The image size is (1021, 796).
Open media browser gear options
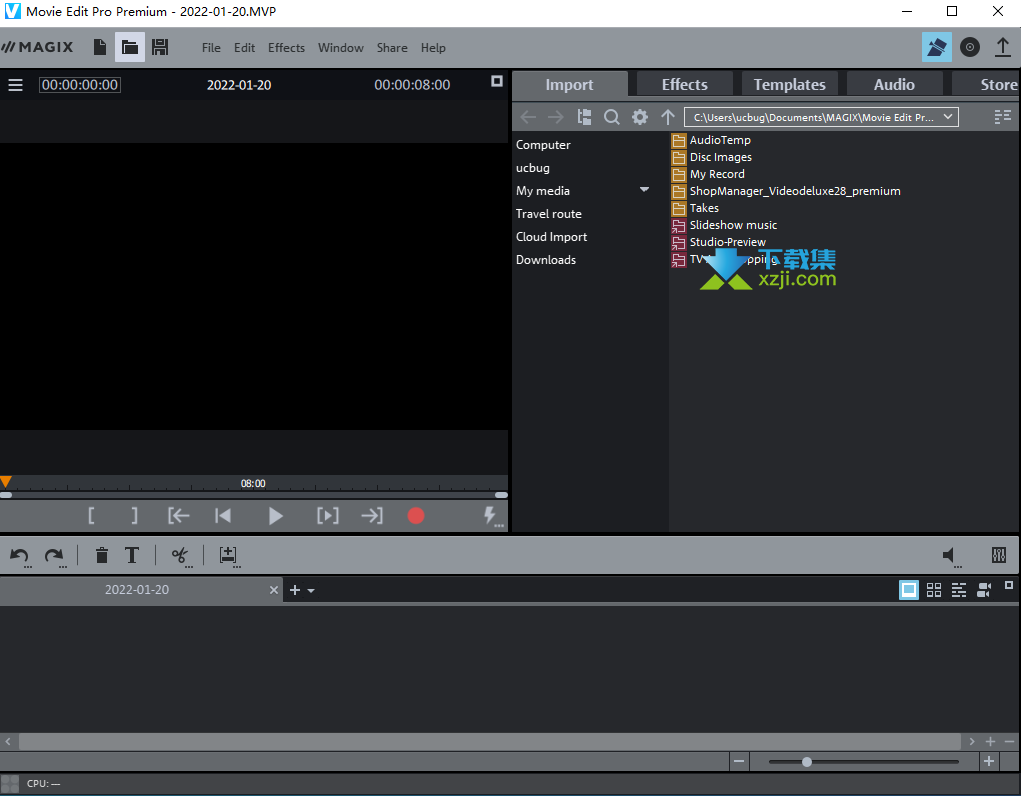[640, 117]
